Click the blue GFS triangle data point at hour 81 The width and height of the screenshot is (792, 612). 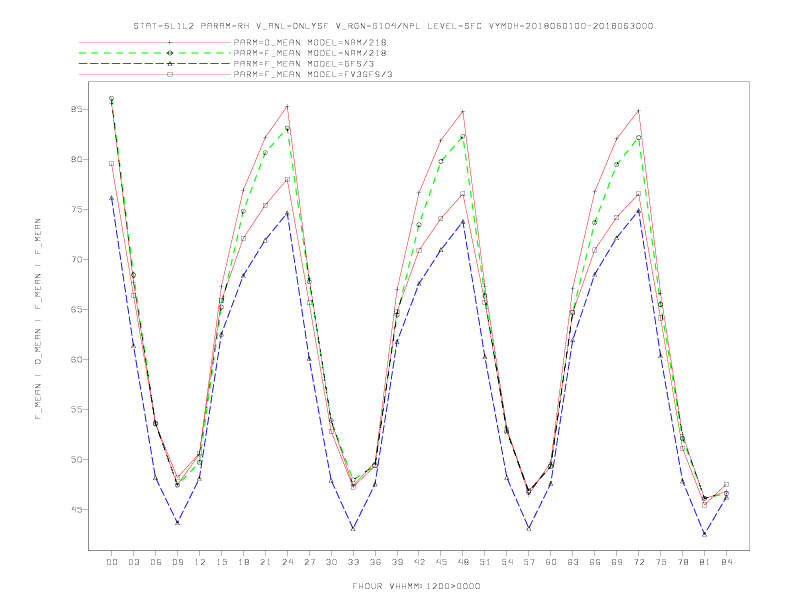click(705, 534)
